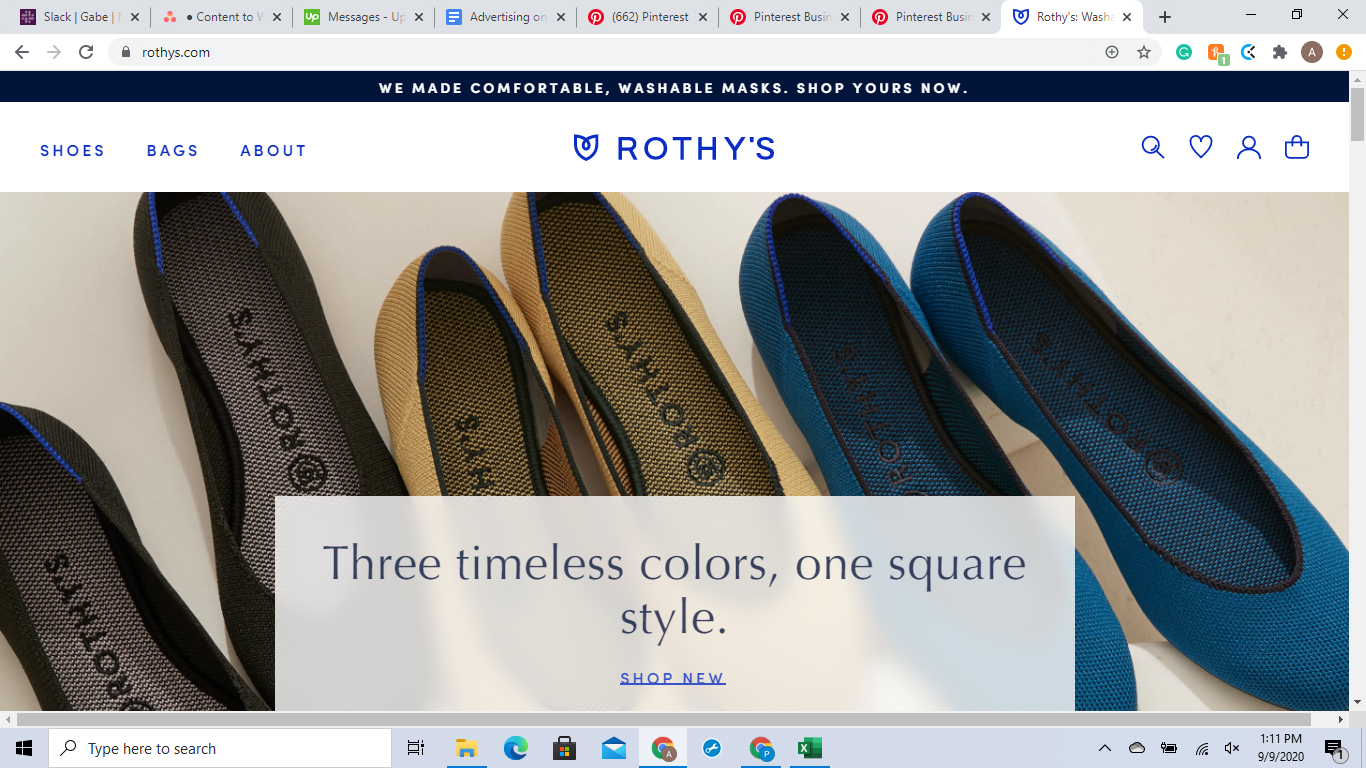Open the OneDrive cloud tray icon
This screenshot has width=1366, height=768.
[1137, 748]
